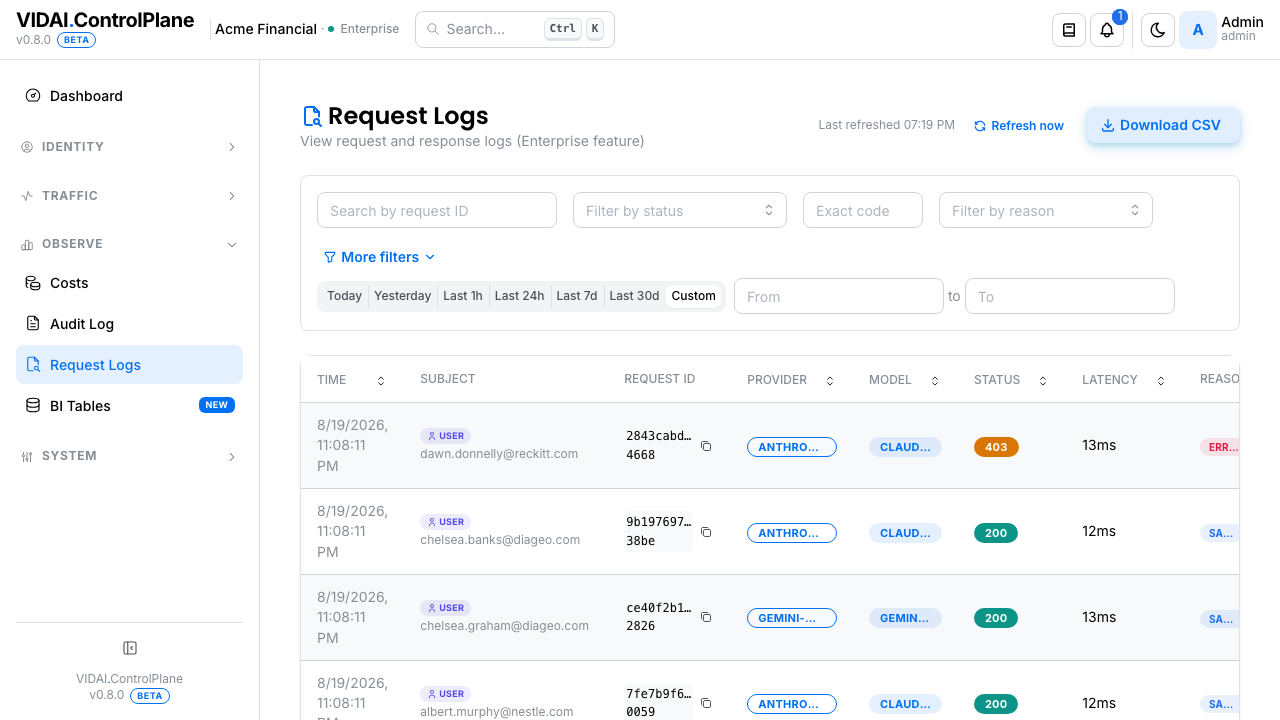Click the ERR reason badge
The image size is (1280, 720).
[x=1220, y=447]
